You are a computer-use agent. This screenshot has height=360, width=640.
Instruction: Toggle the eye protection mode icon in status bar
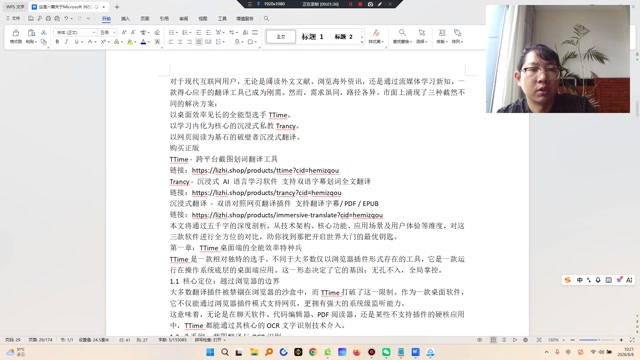(480, 340)
